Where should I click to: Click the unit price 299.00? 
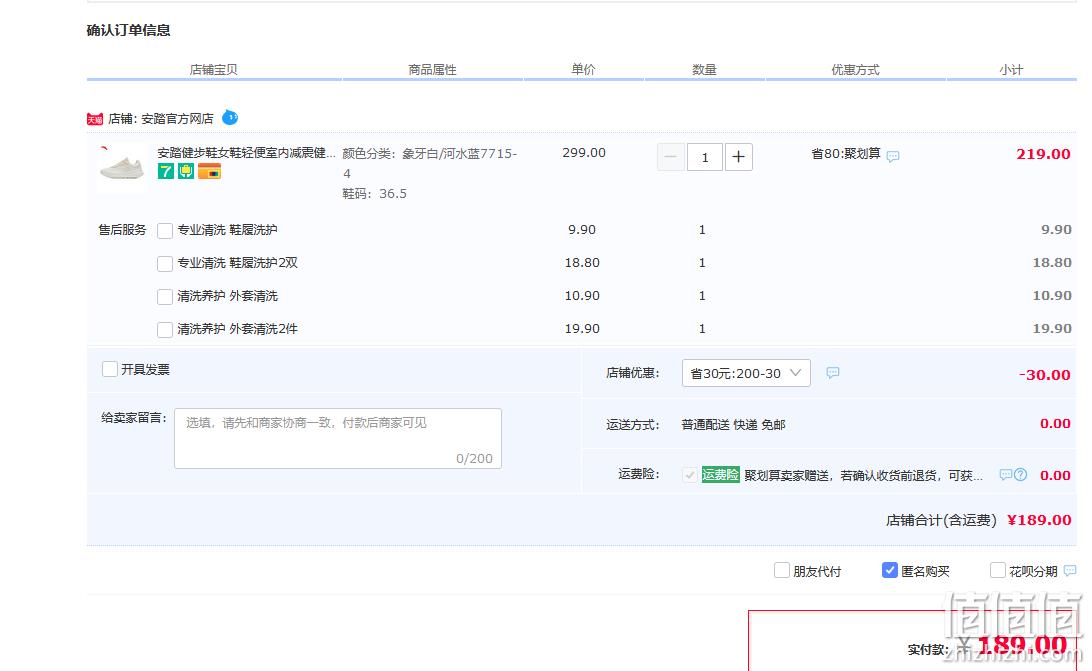tap(584, 153)
